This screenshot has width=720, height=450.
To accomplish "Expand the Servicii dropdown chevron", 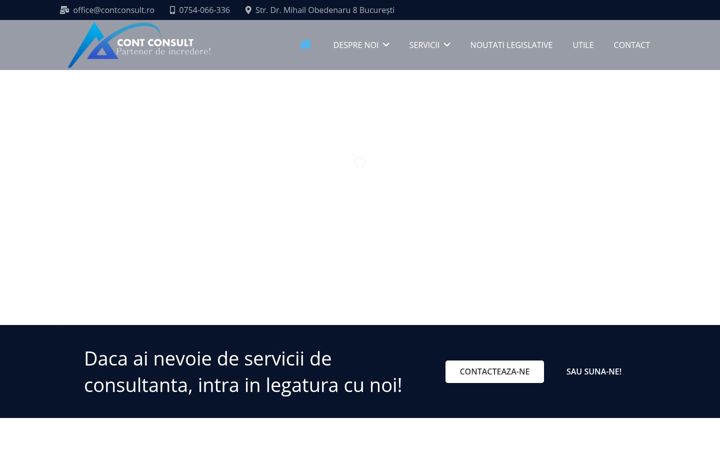I will click(x=447, y=45).
